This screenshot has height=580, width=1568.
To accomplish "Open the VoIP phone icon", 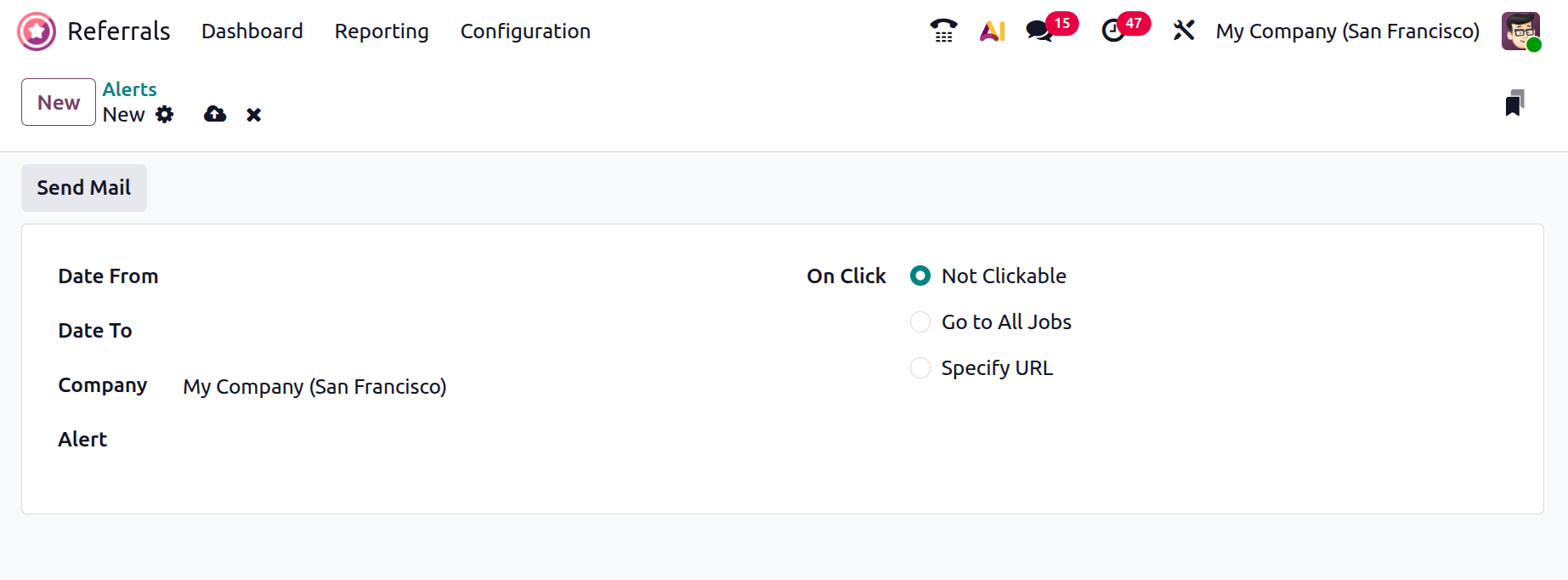I will click(x=942, y=31).
